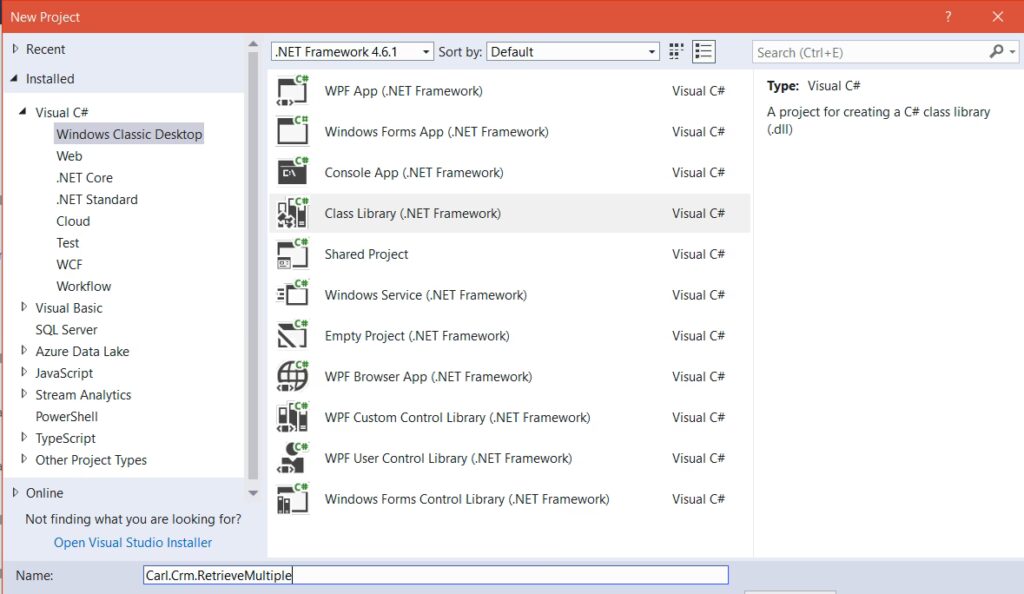Open Visual Studio Installer link
Screen dimensions: 1024x594
[x=133, y=543]
